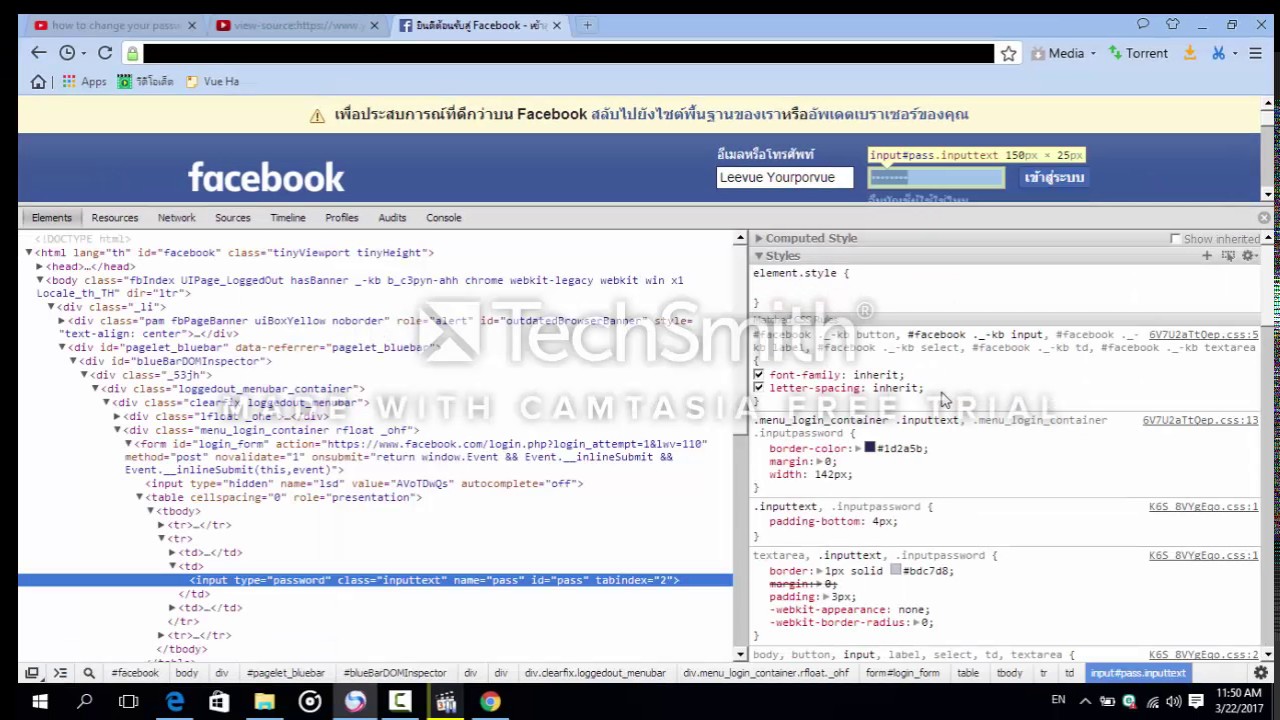The width and height of the screenshot is (1280, 720).
Task: Open the Console tab in DevTools
Action: click(444, 218)
